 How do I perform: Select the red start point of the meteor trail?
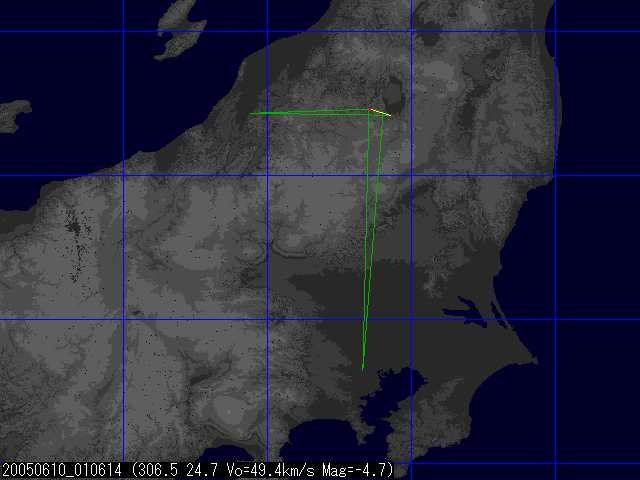point(370,108)
